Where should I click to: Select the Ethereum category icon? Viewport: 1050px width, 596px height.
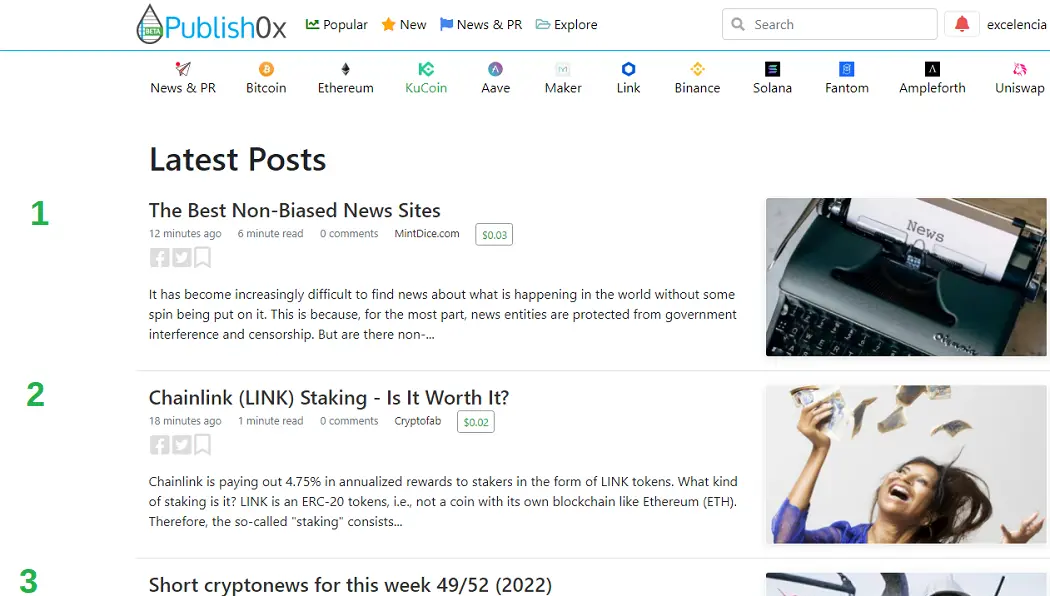[x=346, y=69]
